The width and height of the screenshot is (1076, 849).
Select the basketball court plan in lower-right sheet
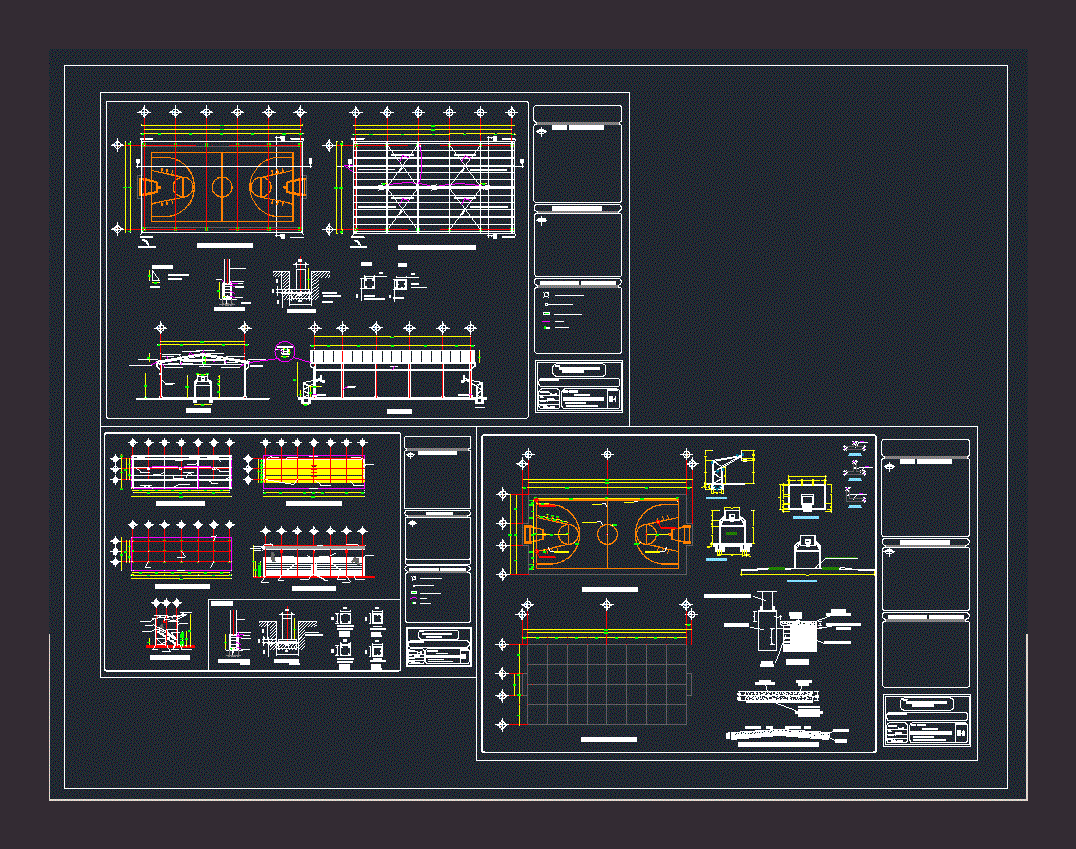click(607, 533)
